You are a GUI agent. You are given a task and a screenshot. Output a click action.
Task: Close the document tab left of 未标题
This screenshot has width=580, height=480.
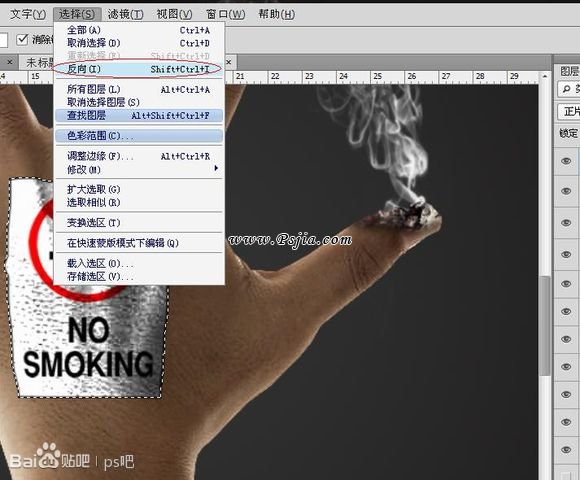[x=10, y=62]
